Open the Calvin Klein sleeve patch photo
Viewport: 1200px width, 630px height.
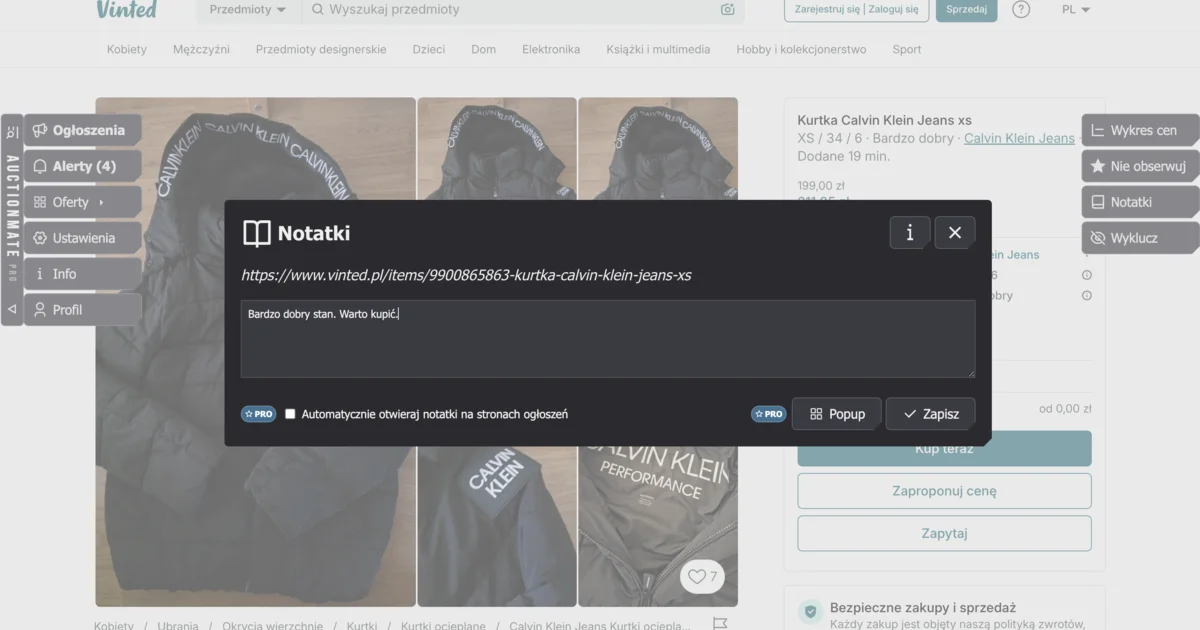(x=497, y=526)
